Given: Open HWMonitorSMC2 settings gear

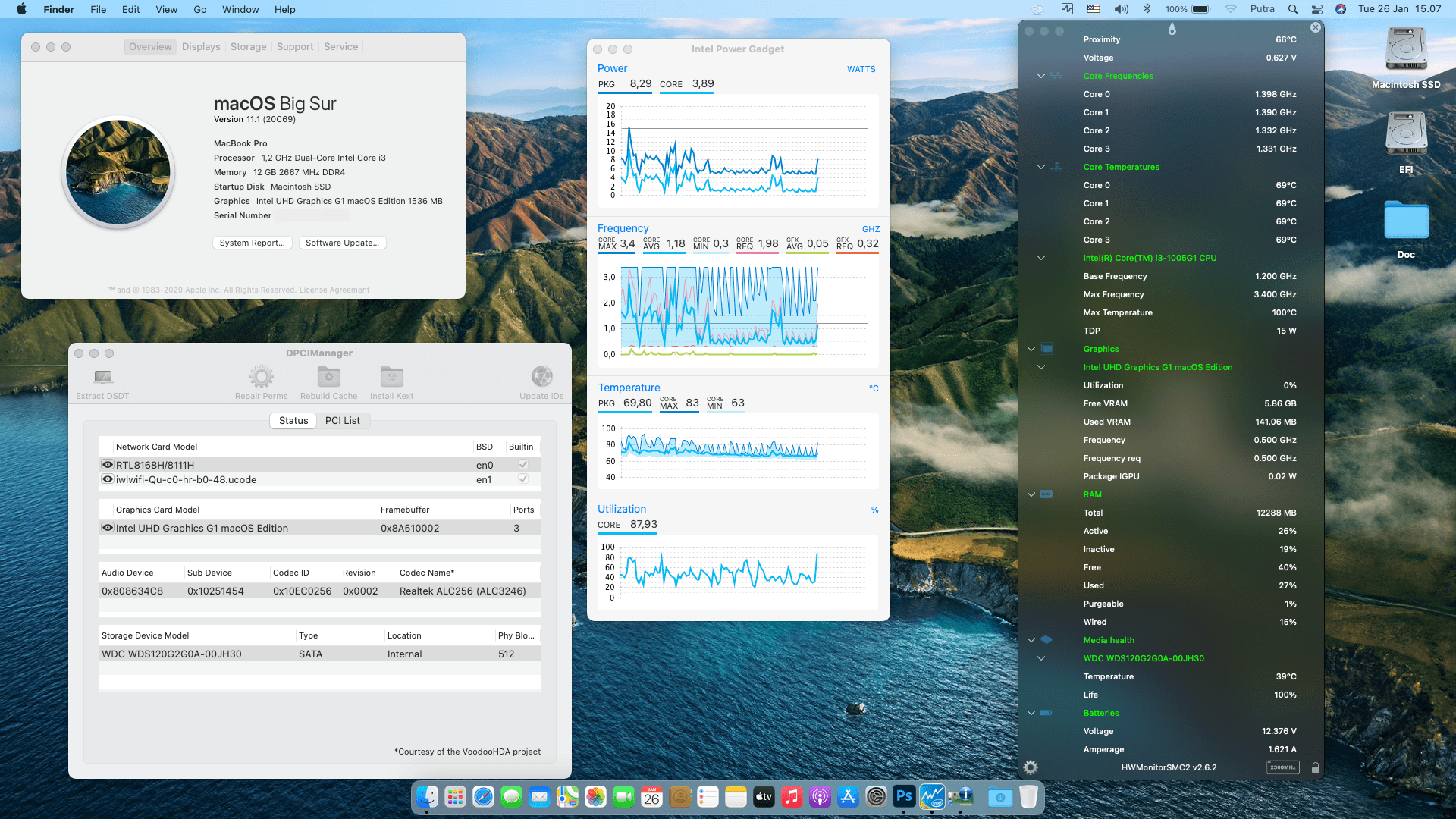Looking at the screenshot, I should click(1030, 767).
